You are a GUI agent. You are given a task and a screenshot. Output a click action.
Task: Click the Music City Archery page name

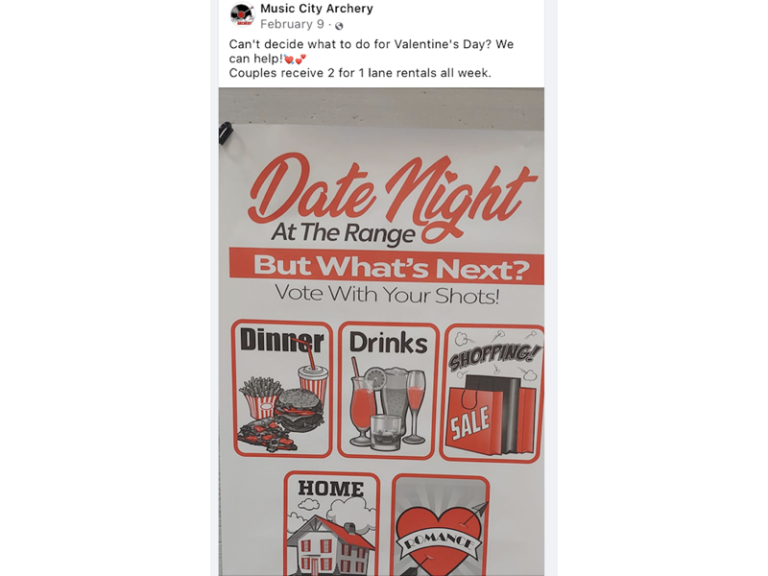point(316,8)
